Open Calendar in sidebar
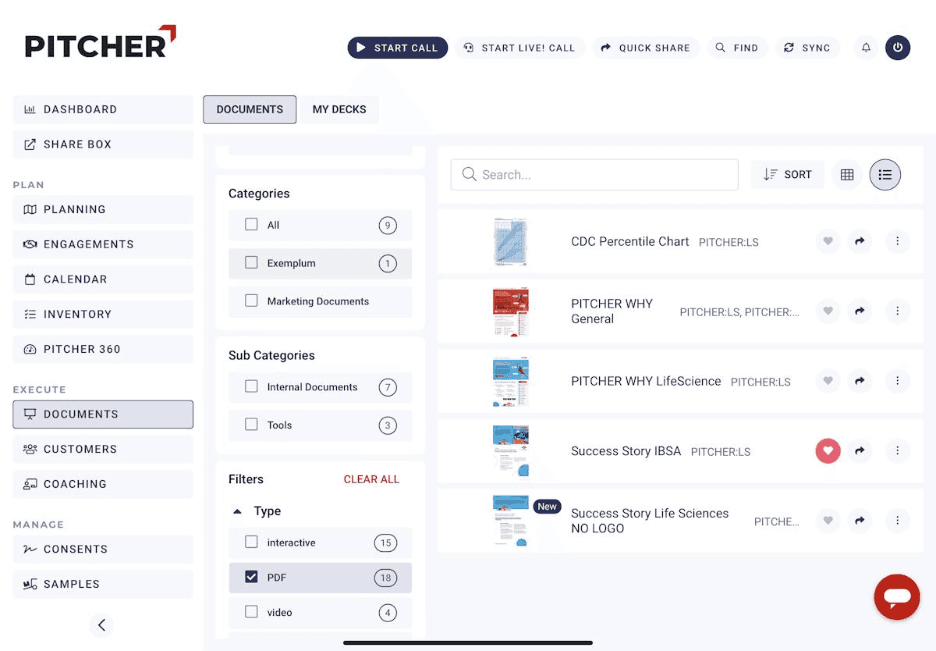Image resolution: width=936 pixels, height=651 pixels. pyautogui.click(x=103, y=279)
